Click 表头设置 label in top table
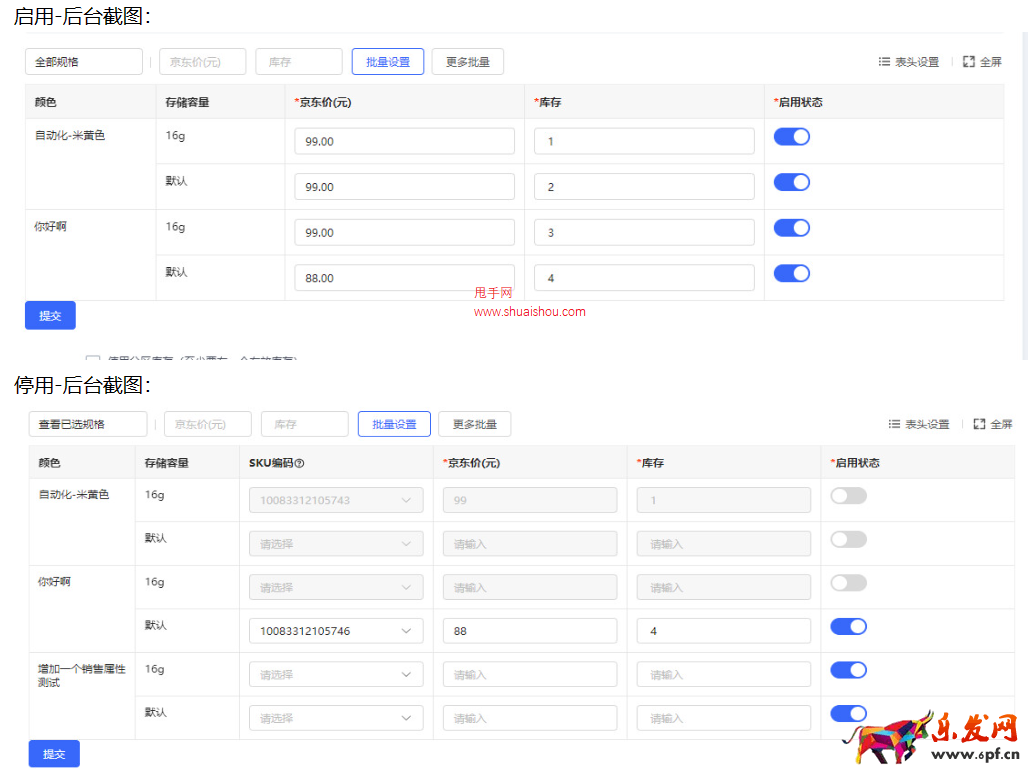Image resolution: width=1030 pixels, height=775 pixels. [x=917, y=62]
